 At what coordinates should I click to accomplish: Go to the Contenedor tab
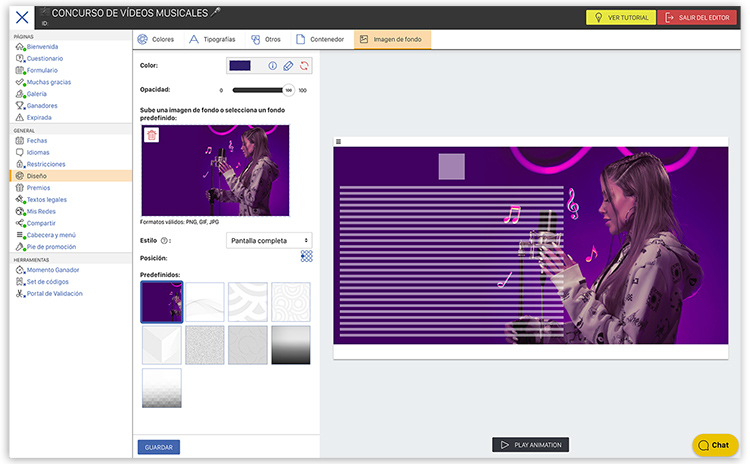tap(320, 40)
